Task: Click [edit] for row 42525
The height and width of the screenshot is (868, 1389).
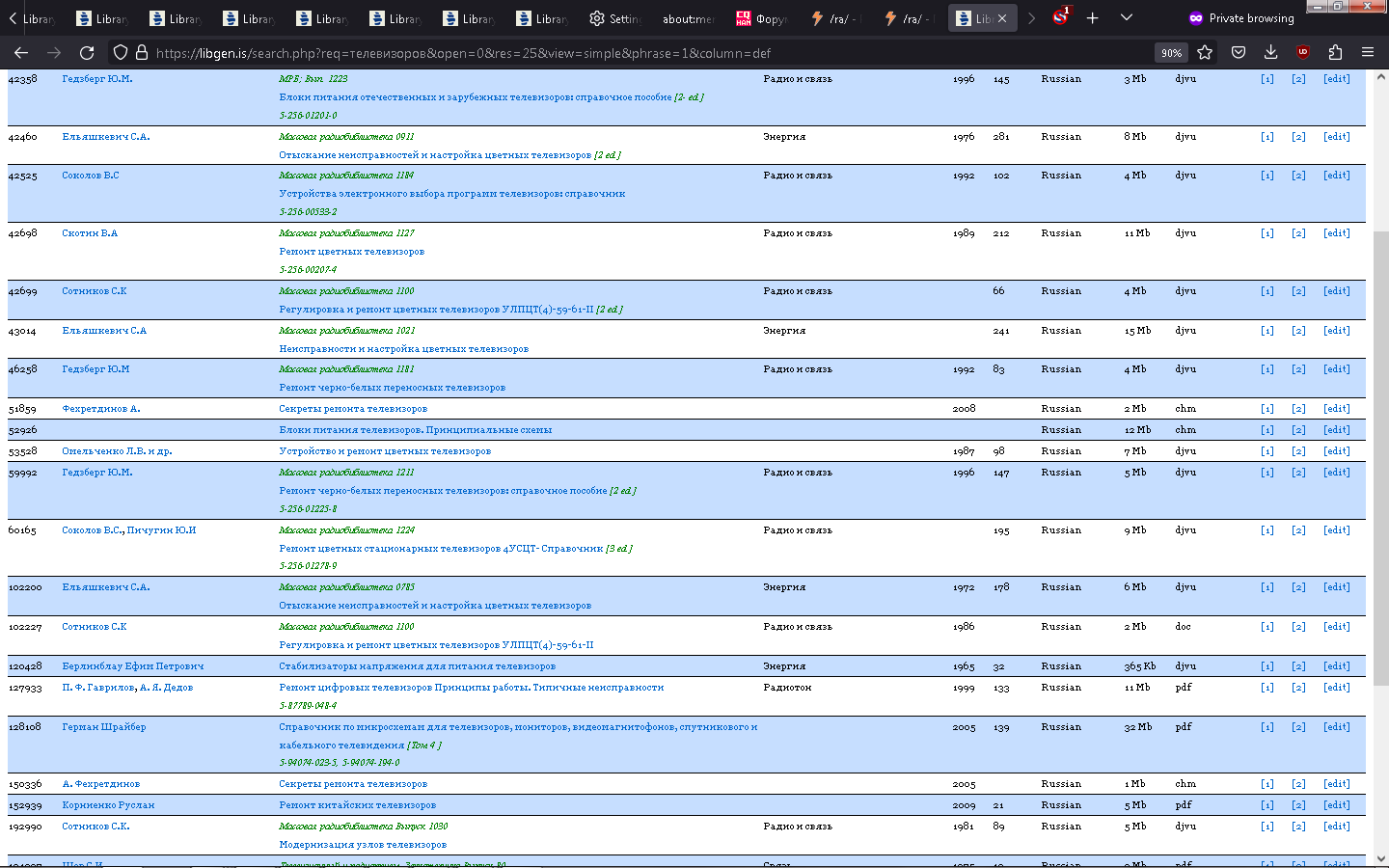Action: tap(1336, 176)
